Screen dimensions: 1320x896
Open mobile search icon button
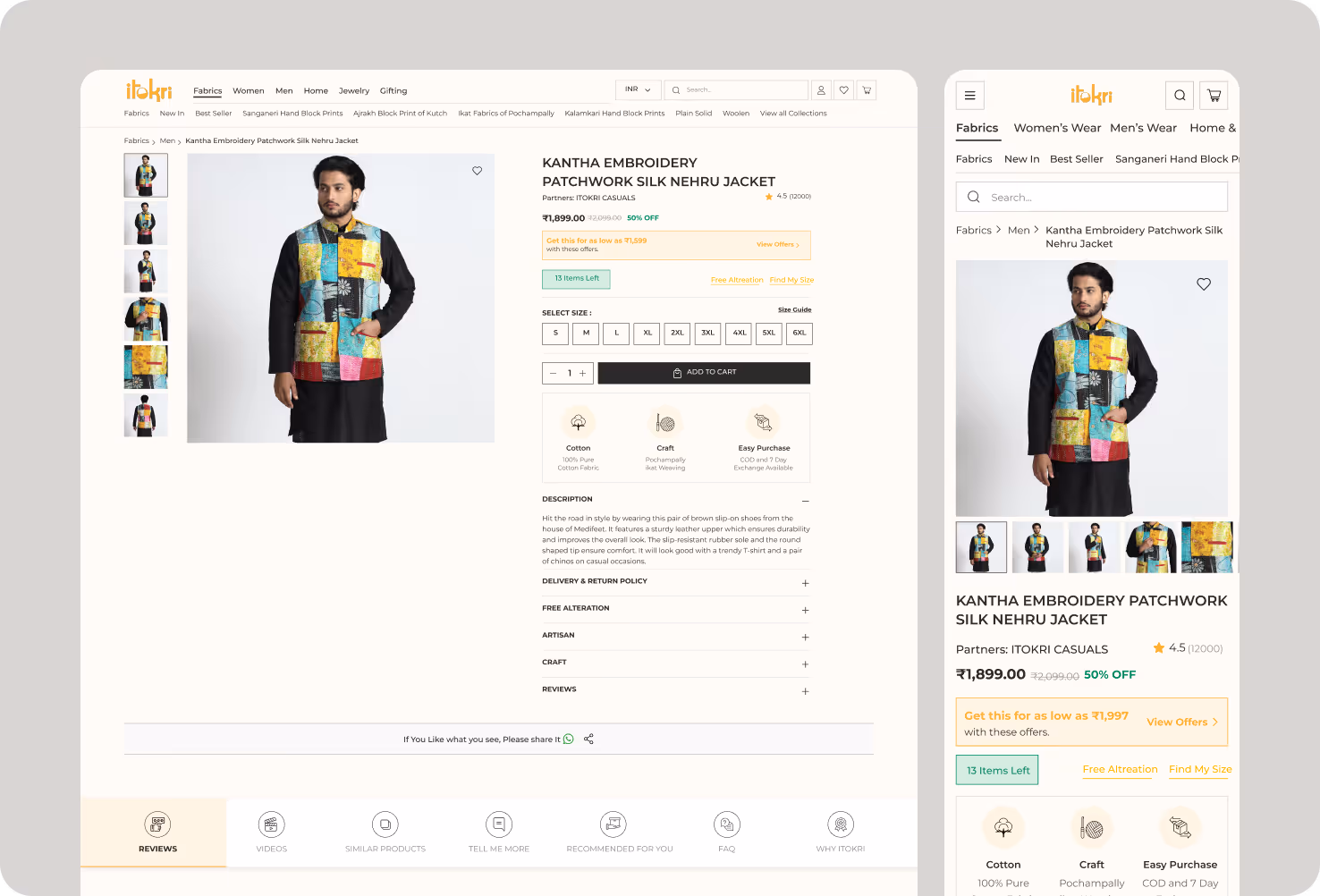(x=1180, y=96)
